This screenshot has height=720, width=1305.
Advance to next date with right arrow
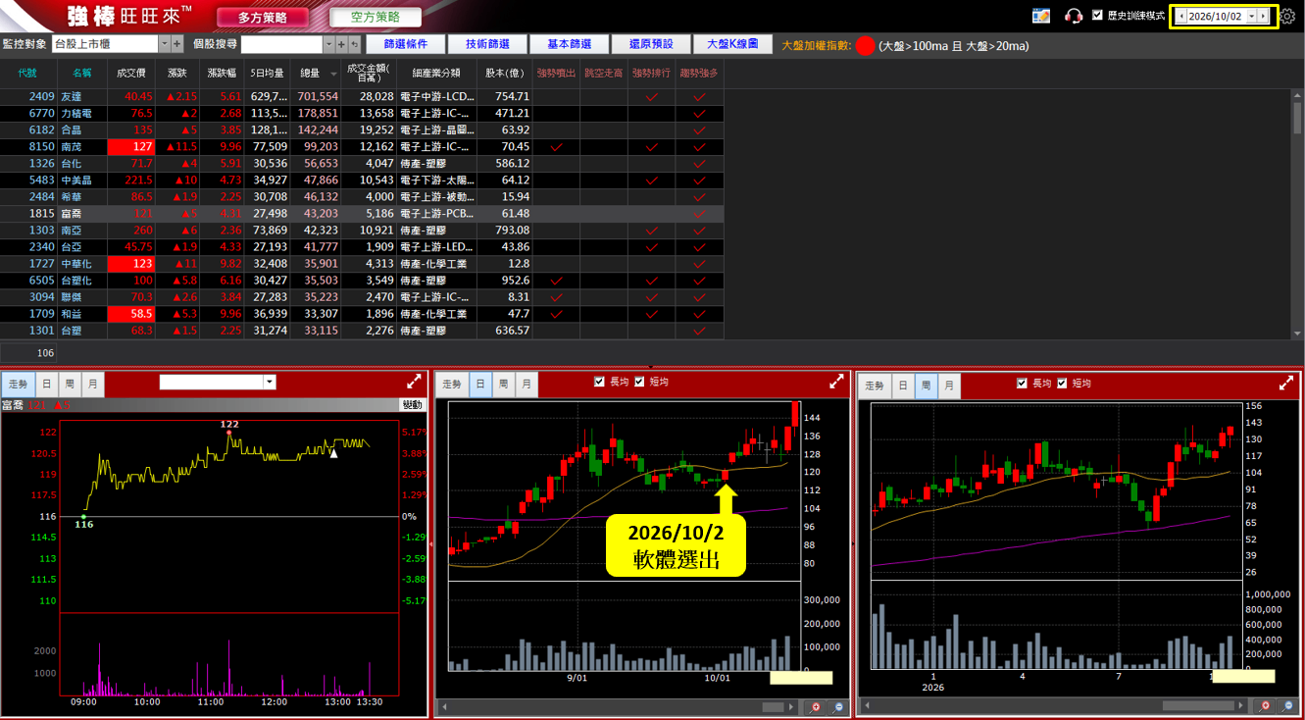(1263, 16)
